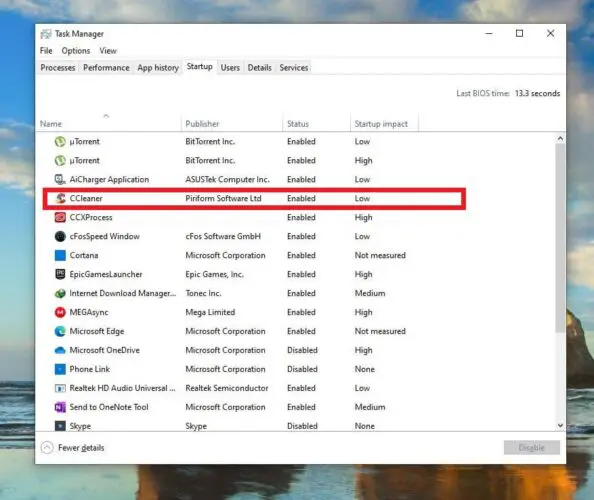The image size is (594, 500).
Task: Switch to the Users tab
Action: tap(230, 68)
